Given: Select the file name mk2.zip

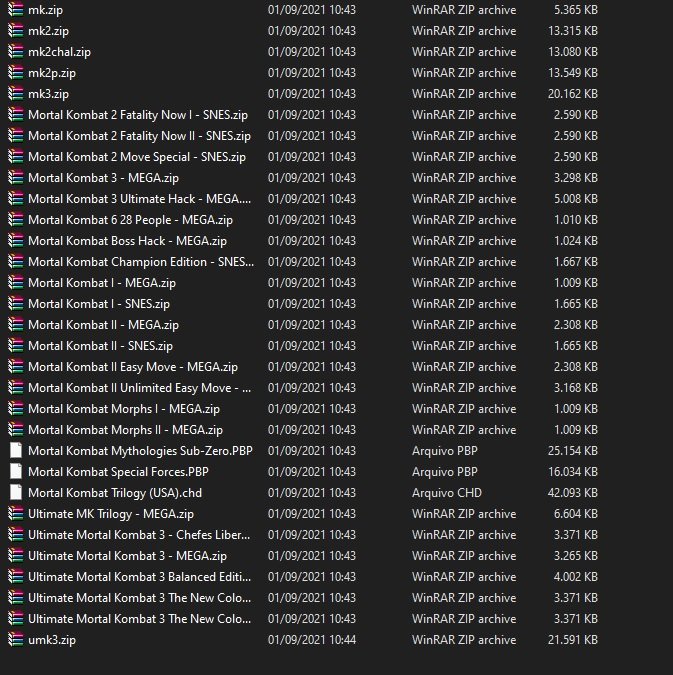Looking at the screenshot, I should click(48, 31).
